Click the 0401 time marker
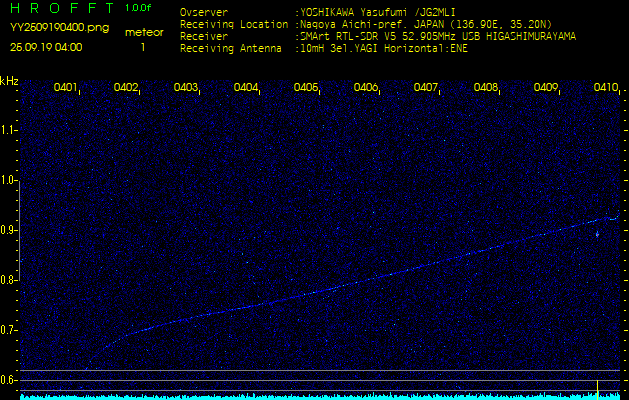629x400 pixels. coord(66,88)
